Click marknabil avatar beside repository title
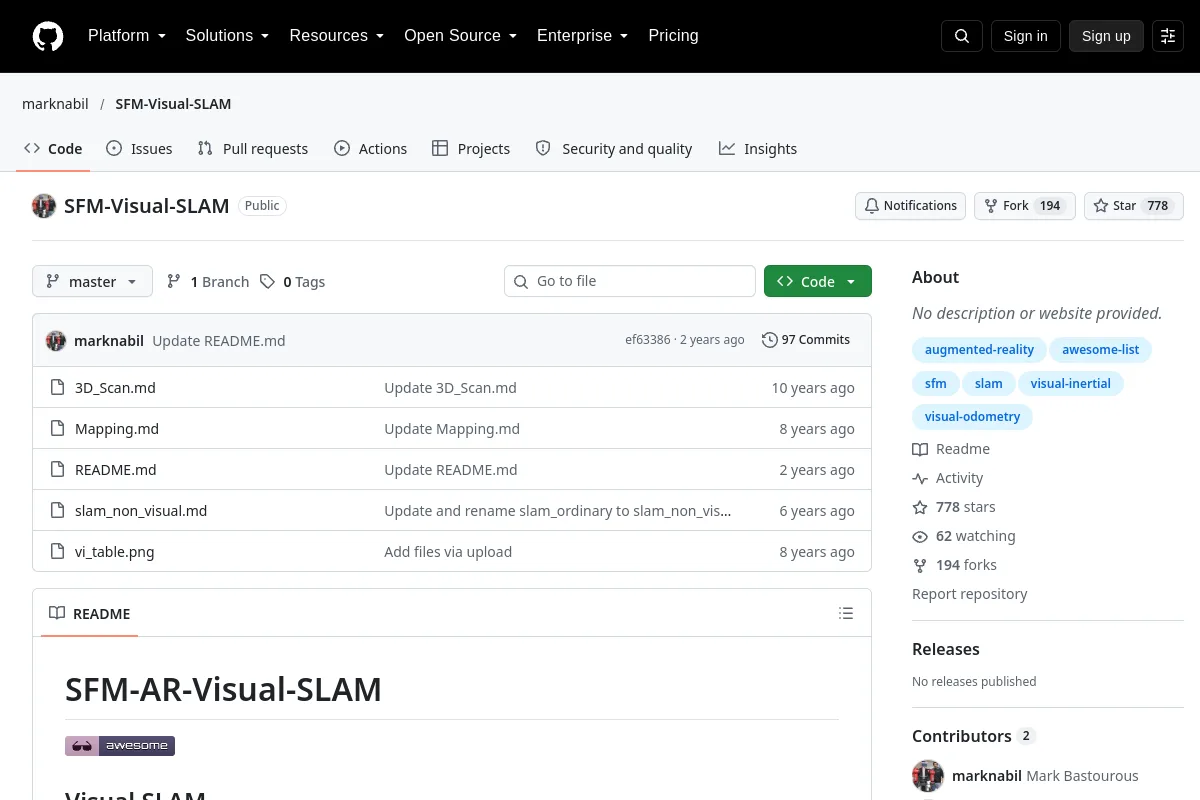 click(x=44, y=206)
